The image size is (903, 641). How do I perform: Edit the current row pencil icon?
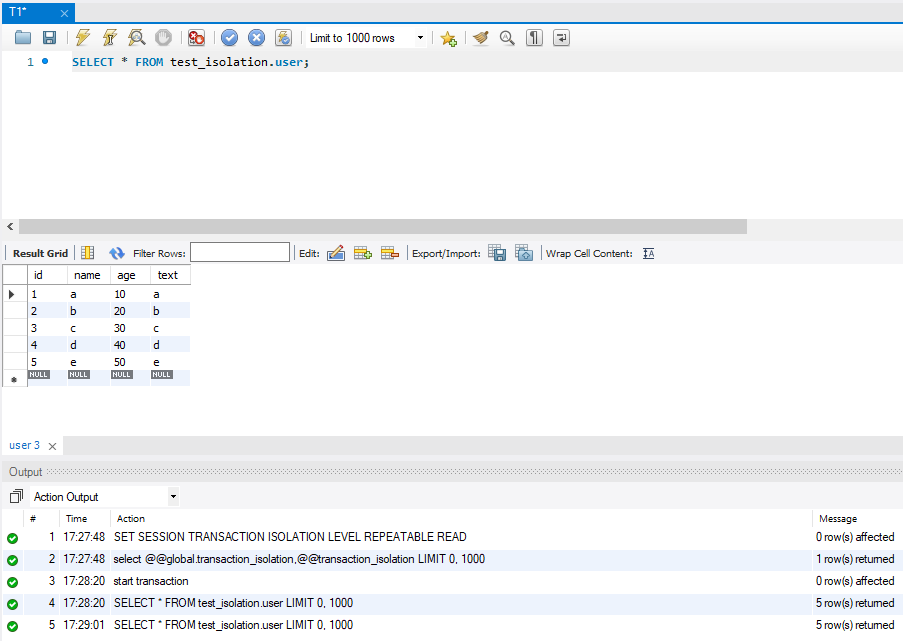[336, 253]
